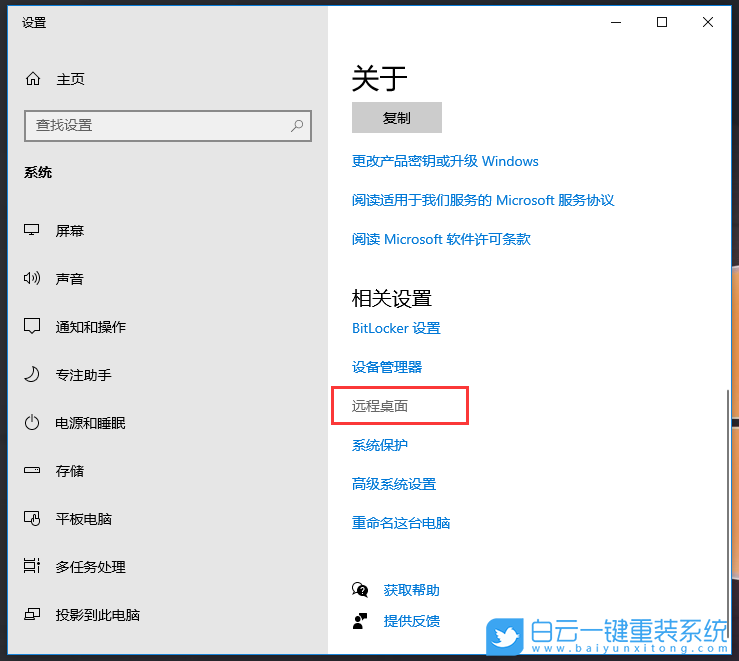The image size is (739, 661).
Task: Open 设备管理器 link
Action: pos(387,367)
